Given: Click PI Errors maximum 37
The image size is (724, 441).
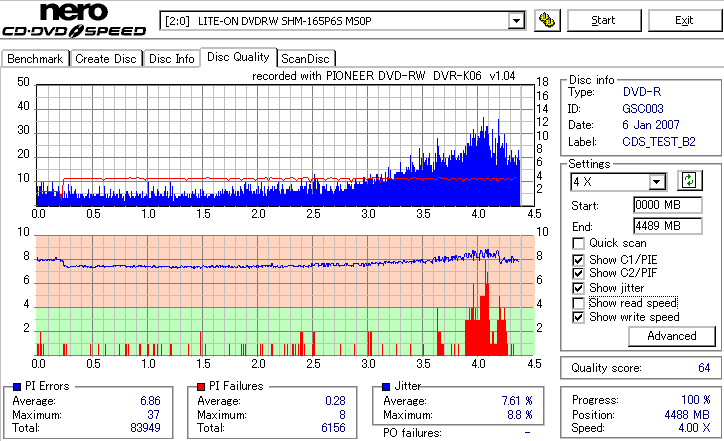Looking at the screenshot, I should [153, 415].
